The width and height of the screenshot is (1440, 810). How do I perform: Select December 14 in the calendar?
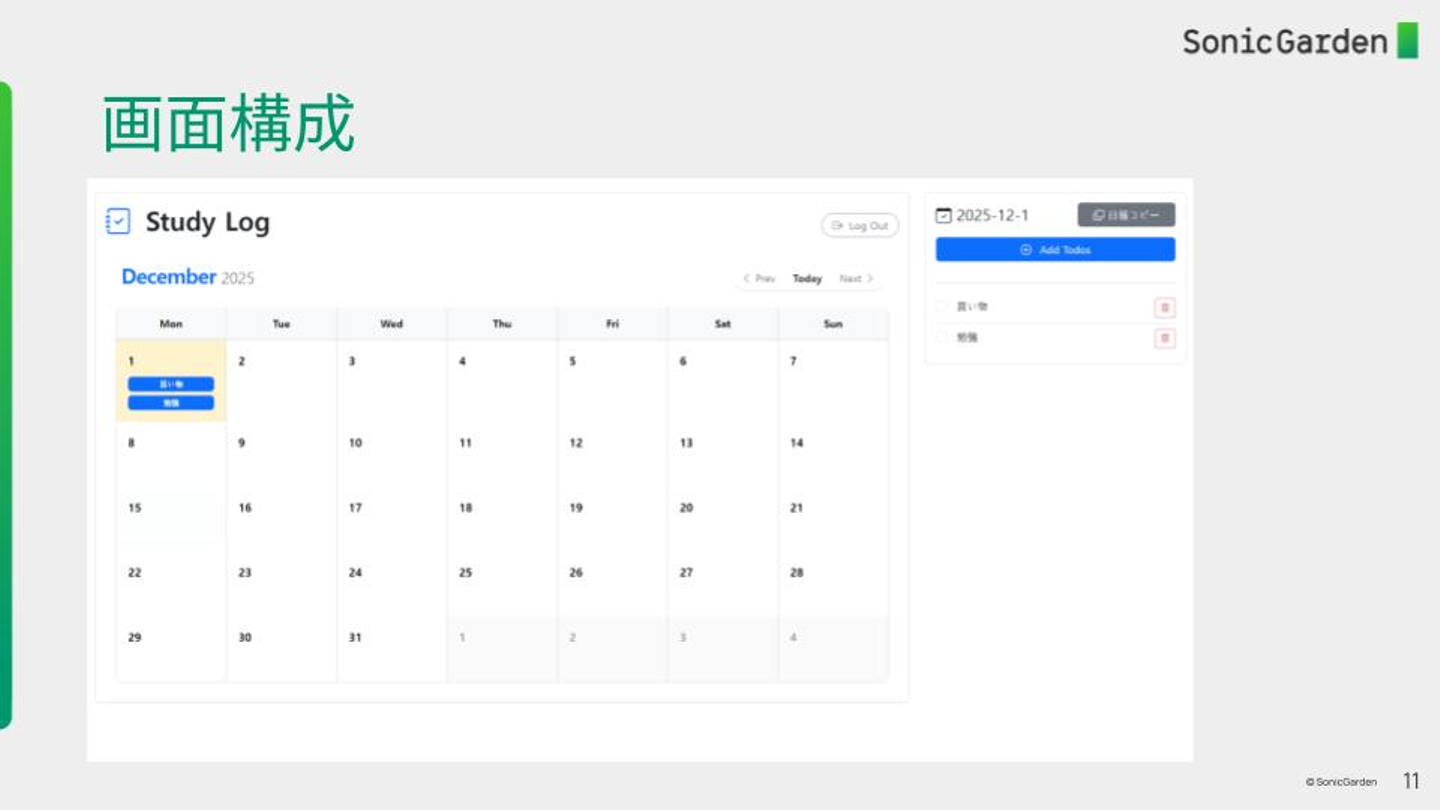pos(833,455)
